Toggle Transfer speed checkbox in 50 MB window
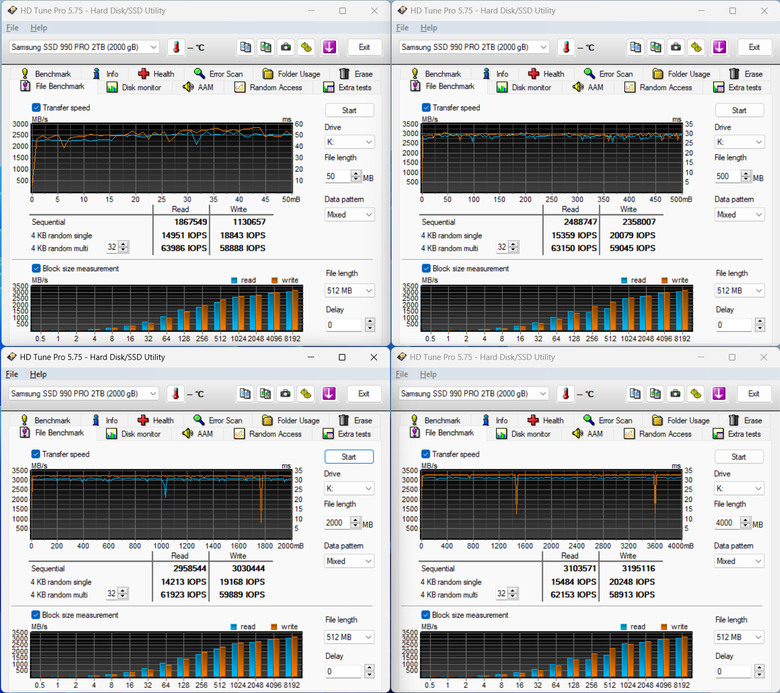 [x=36, y=107]
